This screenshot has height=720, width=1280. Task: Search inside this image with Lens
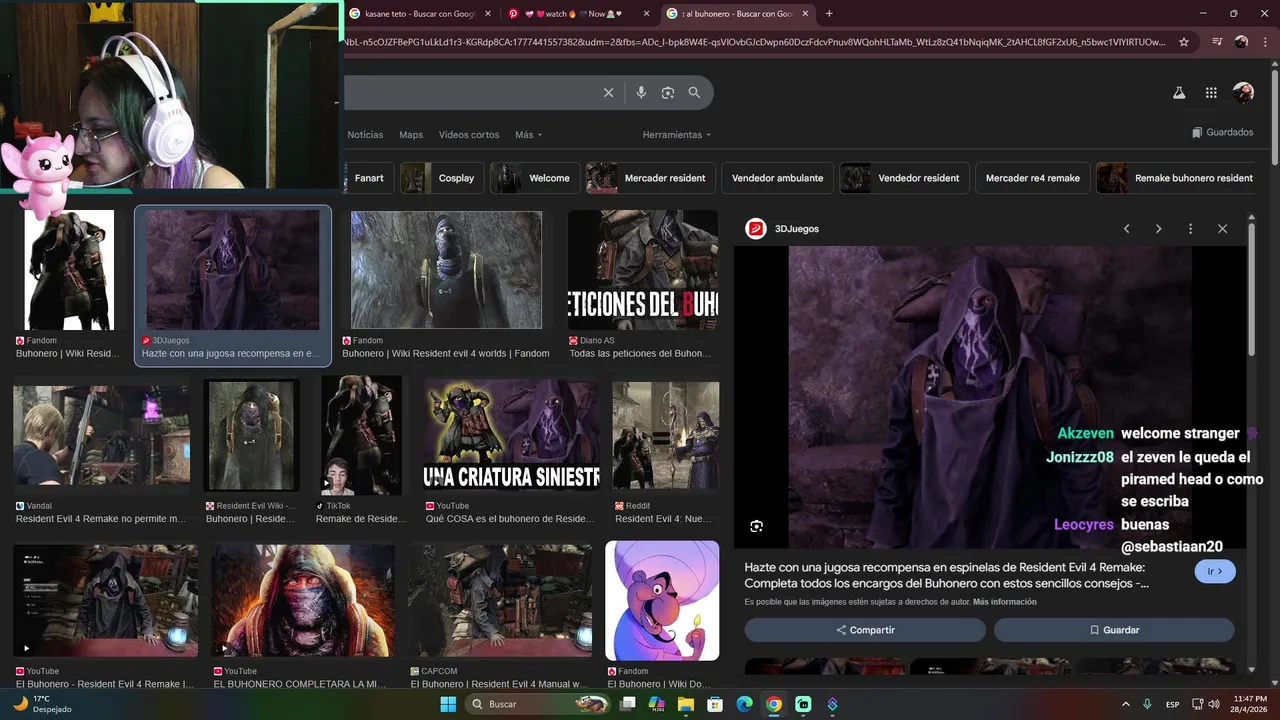tap(757, 526)
